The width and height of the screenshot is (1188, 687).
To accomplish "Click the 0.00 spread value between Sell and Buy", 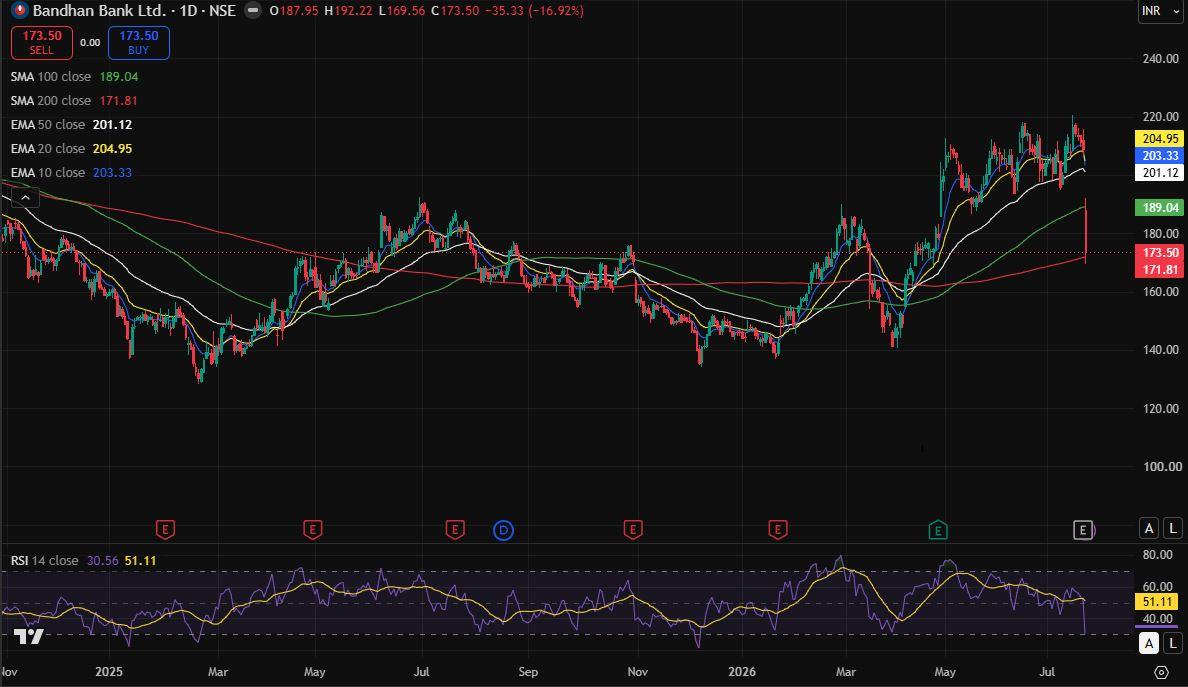I will click(90, 42).
